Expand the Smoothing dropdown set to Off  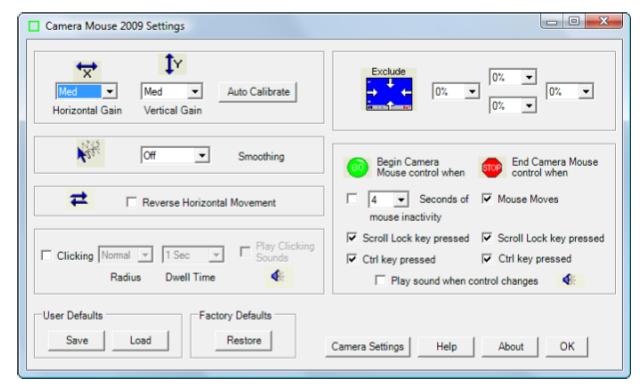(x=175, y=155)
